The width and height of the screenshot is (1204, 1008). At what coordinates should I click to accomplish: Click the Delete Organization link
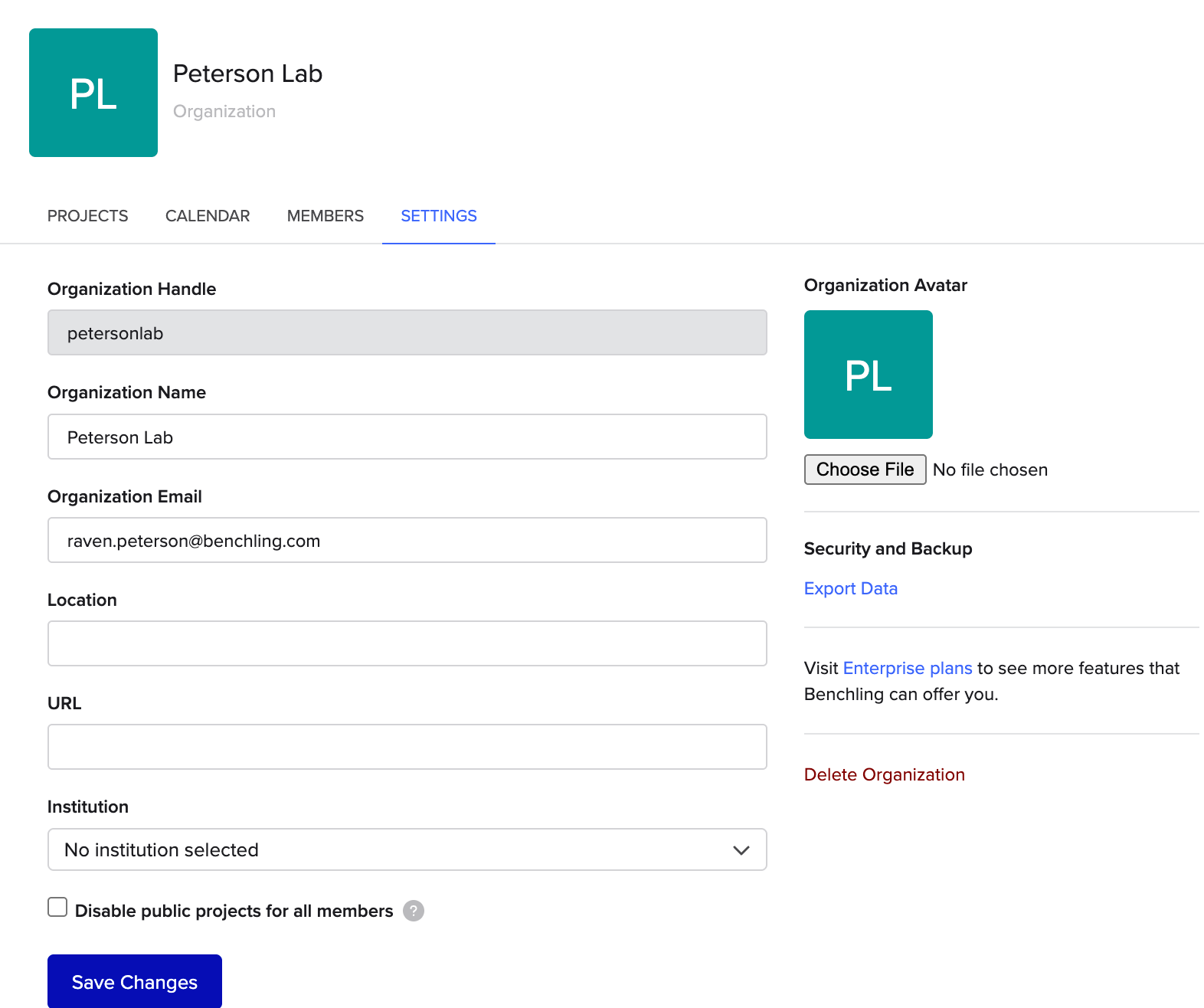pos(884,774)
